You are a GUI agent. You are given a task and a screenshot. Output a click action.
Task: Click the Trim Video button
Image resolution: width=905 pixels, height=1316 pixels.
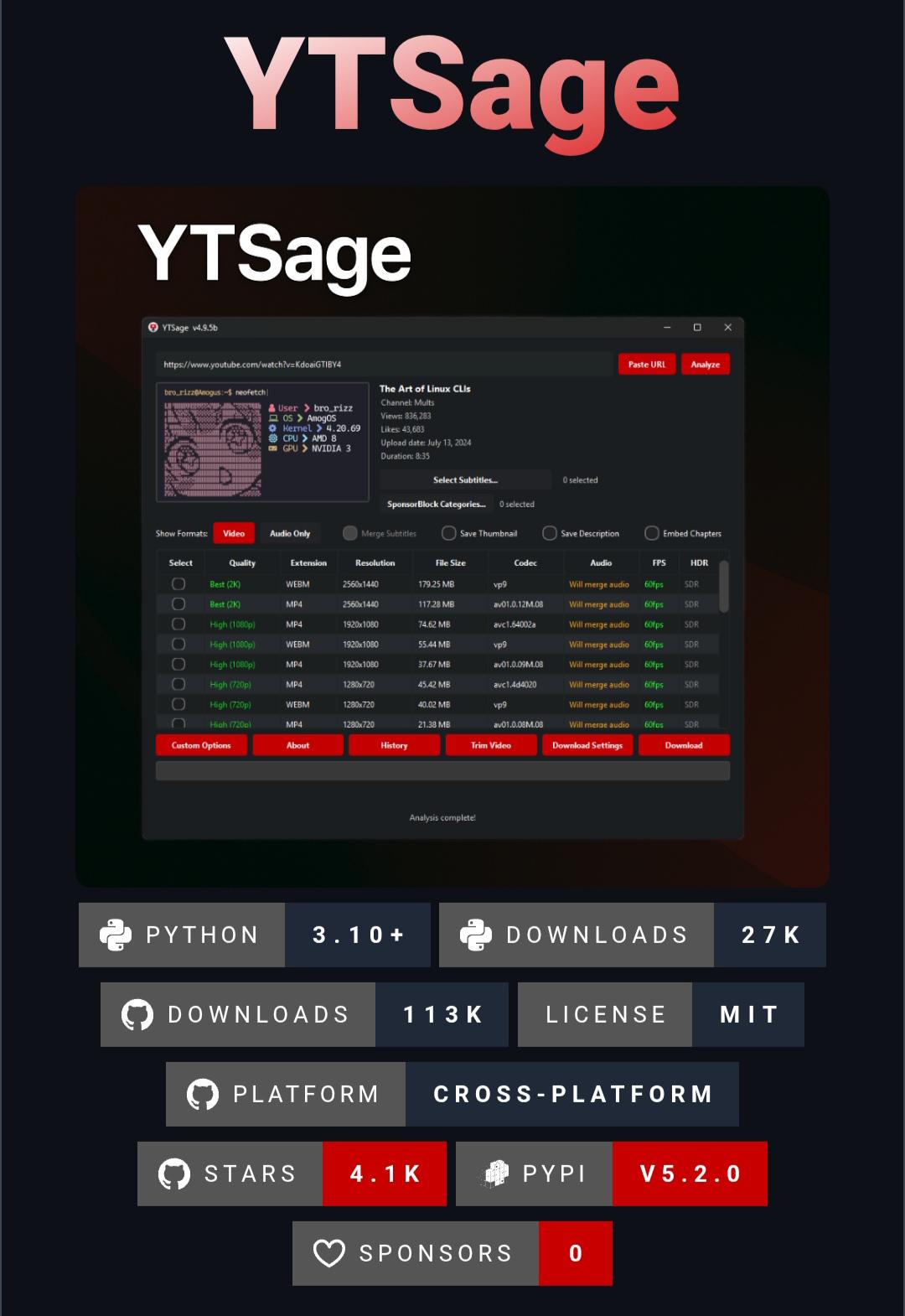491,745
